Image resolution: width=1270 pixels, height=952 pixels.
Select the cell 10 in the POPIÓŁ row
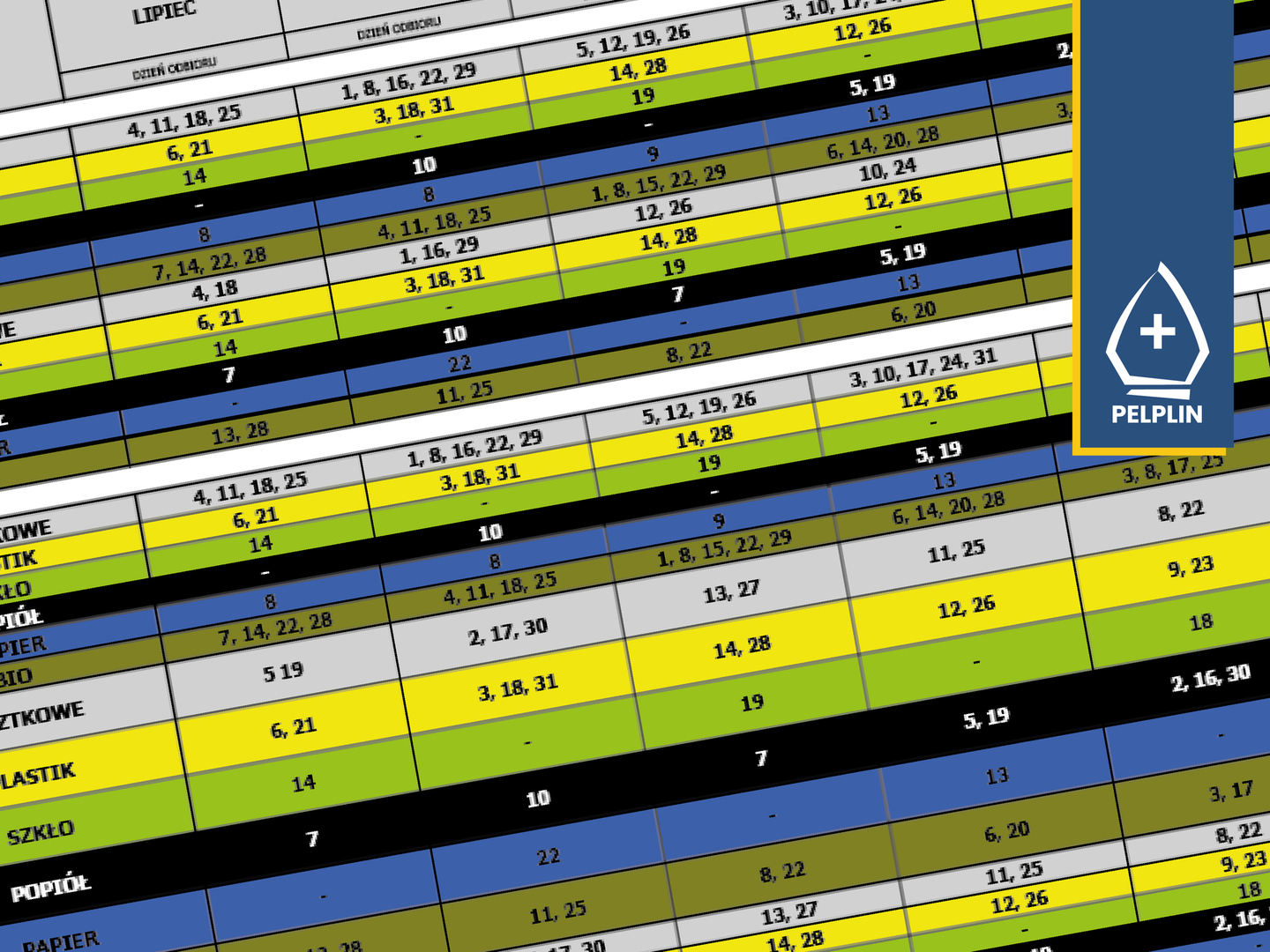pyautogui.click(x=538, y=799)
